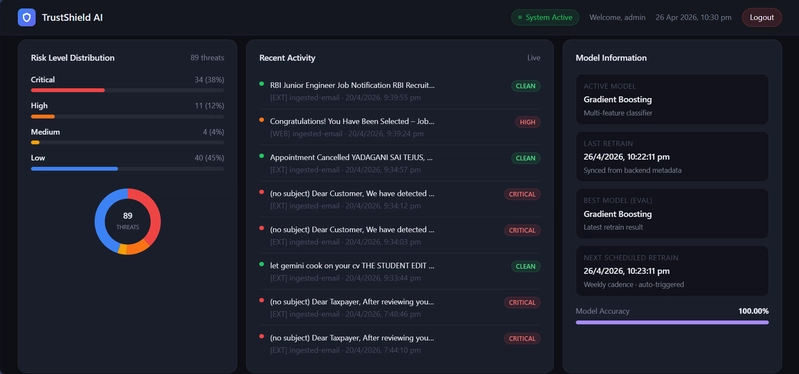Image resolution: width=799 pixels, height=374 pixels.
Task: Click the red Critical progress bar
Action: [x=127, y=90]
